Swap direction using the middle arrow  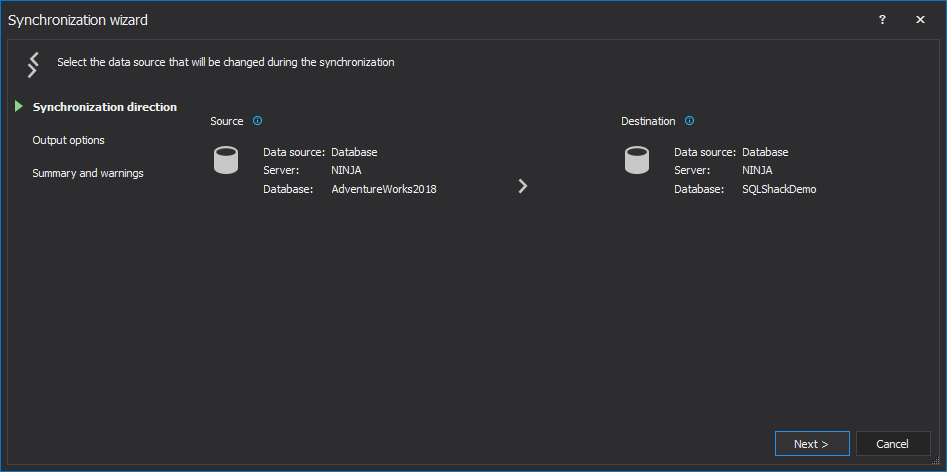click(522, 186)
